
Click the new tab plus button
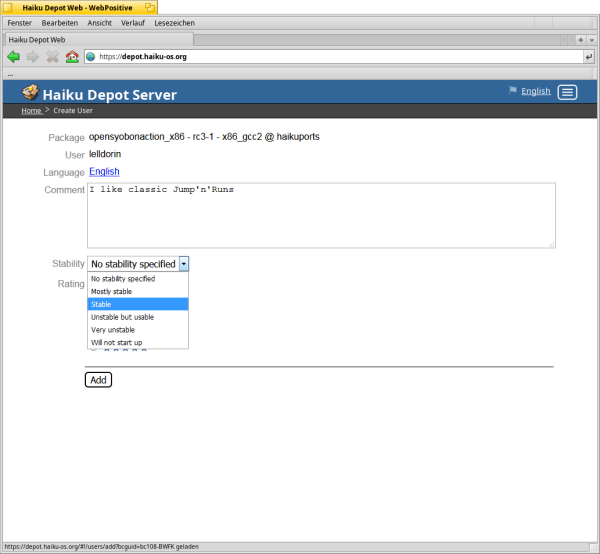(581, 39)
